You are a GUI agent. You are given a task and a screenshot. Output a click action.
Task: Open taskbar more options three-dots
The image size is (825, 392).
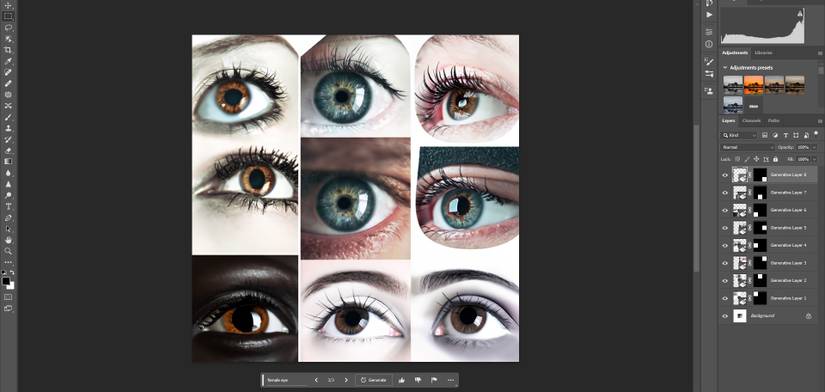coord(450,380)
